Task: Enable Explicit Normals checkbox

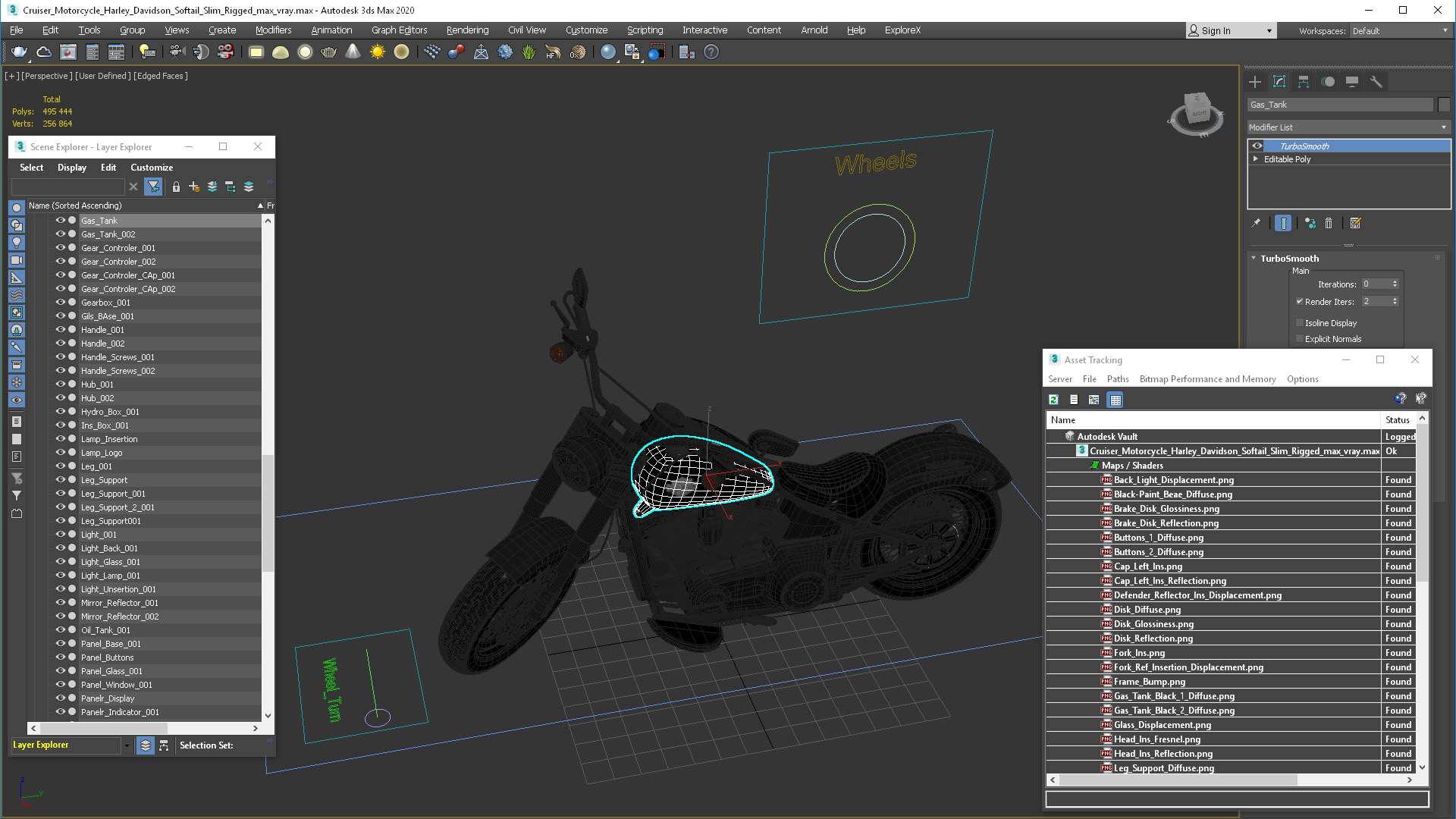Action: coord(1300,339)
